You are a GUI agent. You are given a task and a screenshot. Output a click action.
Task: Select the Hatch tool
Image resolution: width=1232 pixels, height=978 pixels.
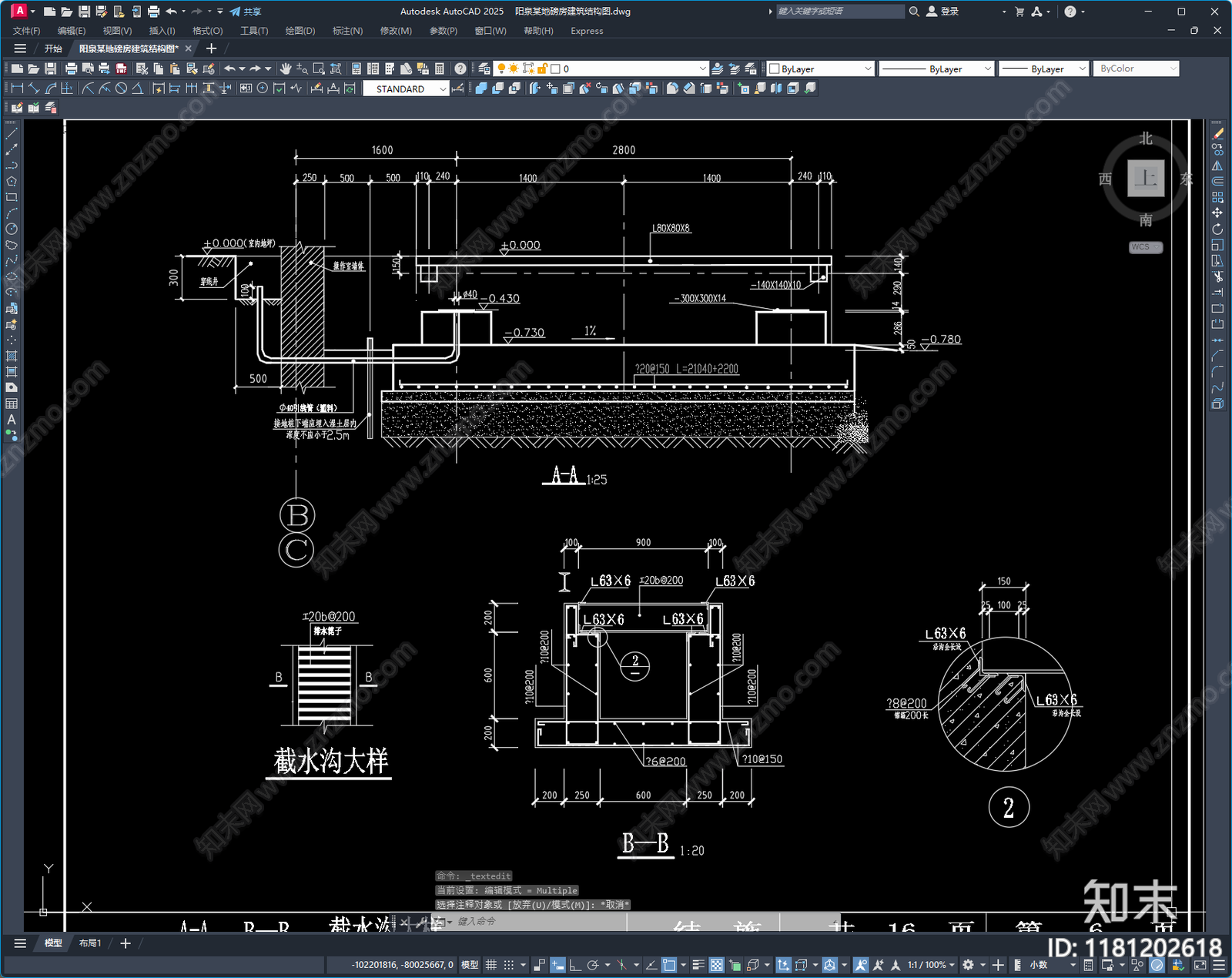pos(12,356)
